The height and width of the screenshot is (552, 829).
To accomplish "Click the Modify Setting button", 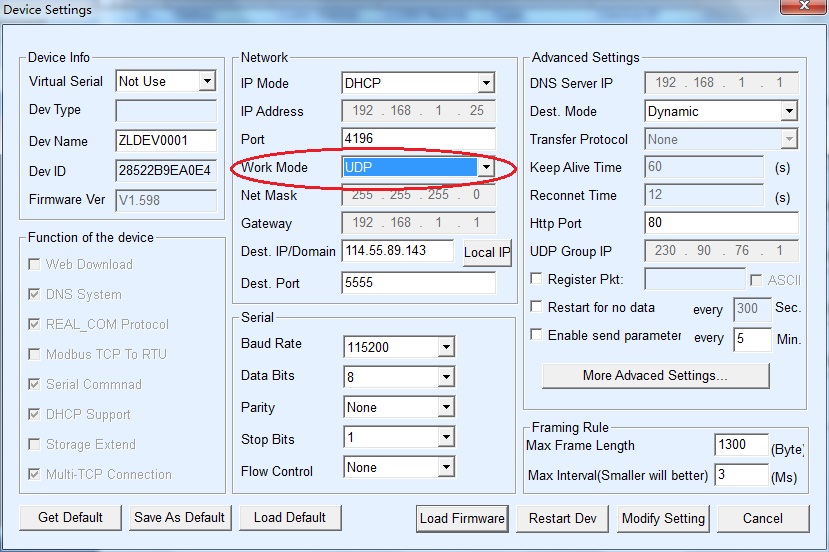I will click(663, 518).
